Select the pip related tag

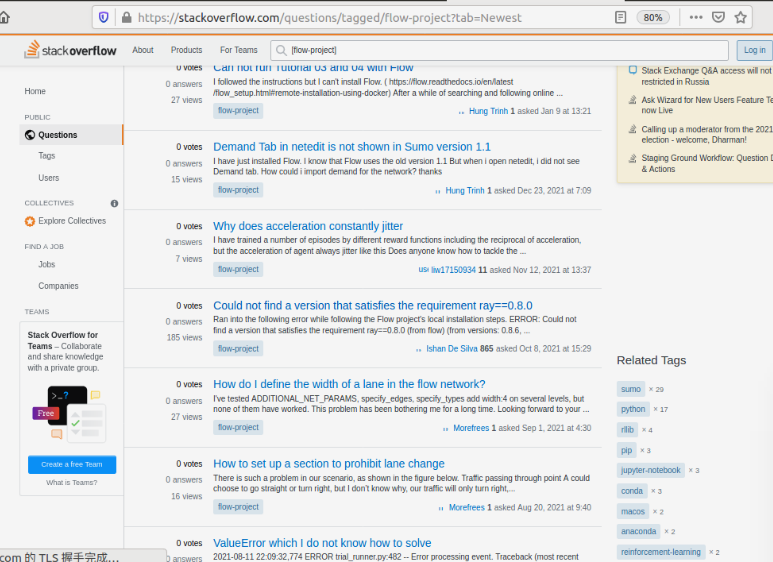[626, 450]
